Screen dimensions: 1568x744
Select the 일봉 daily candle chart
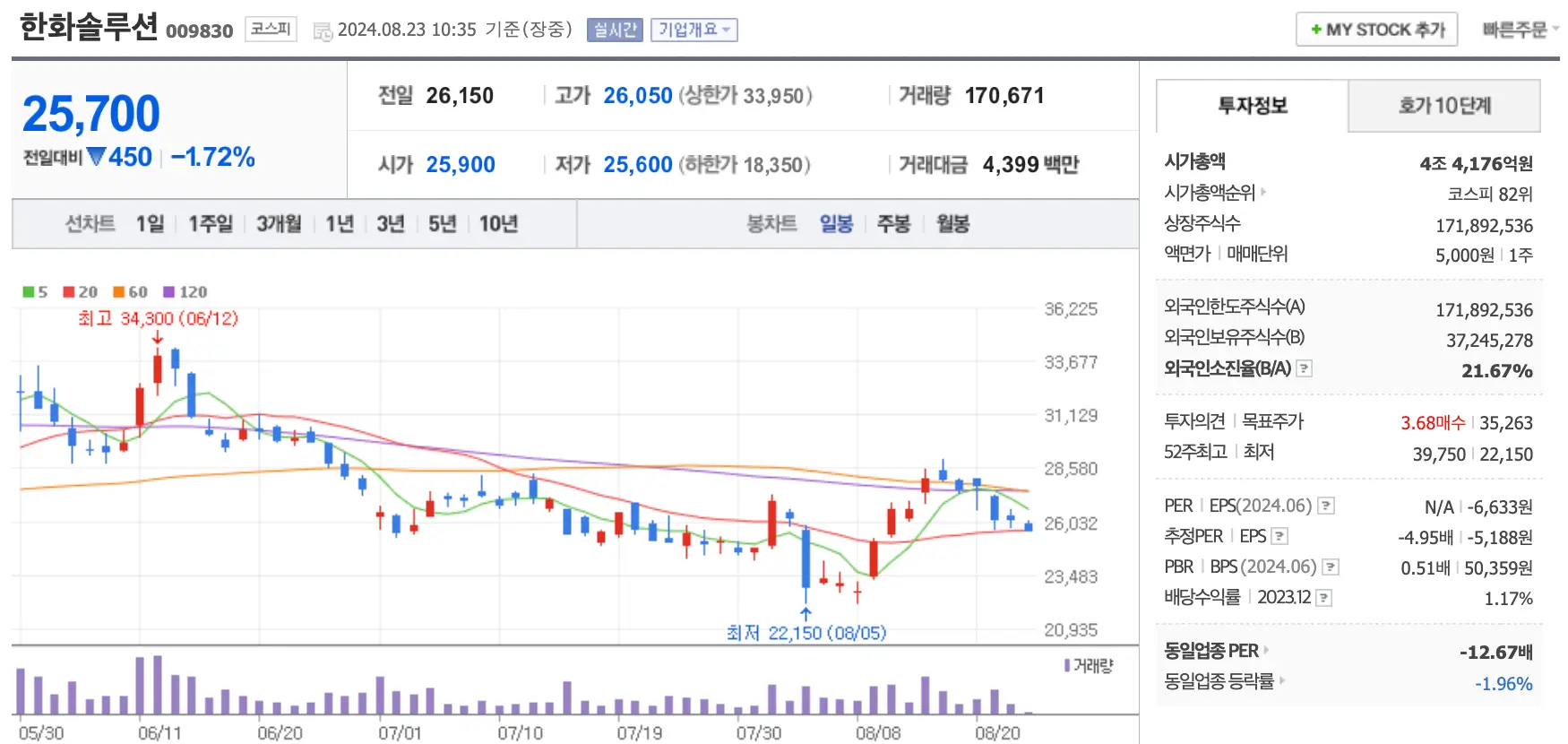coord(836,223)
